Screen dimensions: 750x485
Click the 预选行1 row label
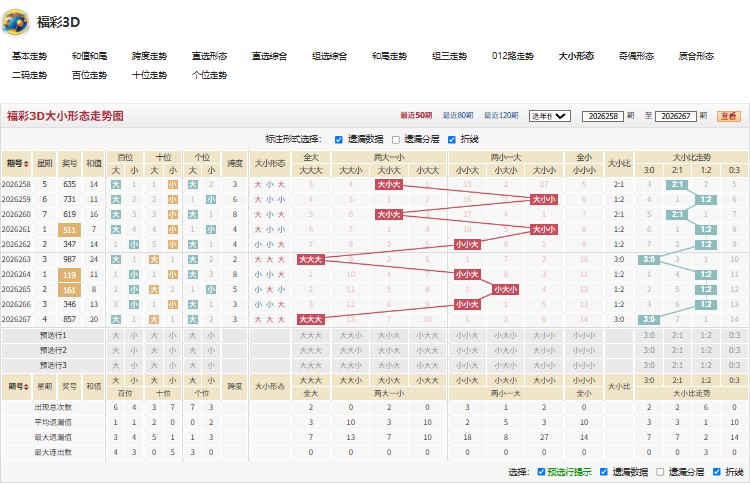click(53, 335)
